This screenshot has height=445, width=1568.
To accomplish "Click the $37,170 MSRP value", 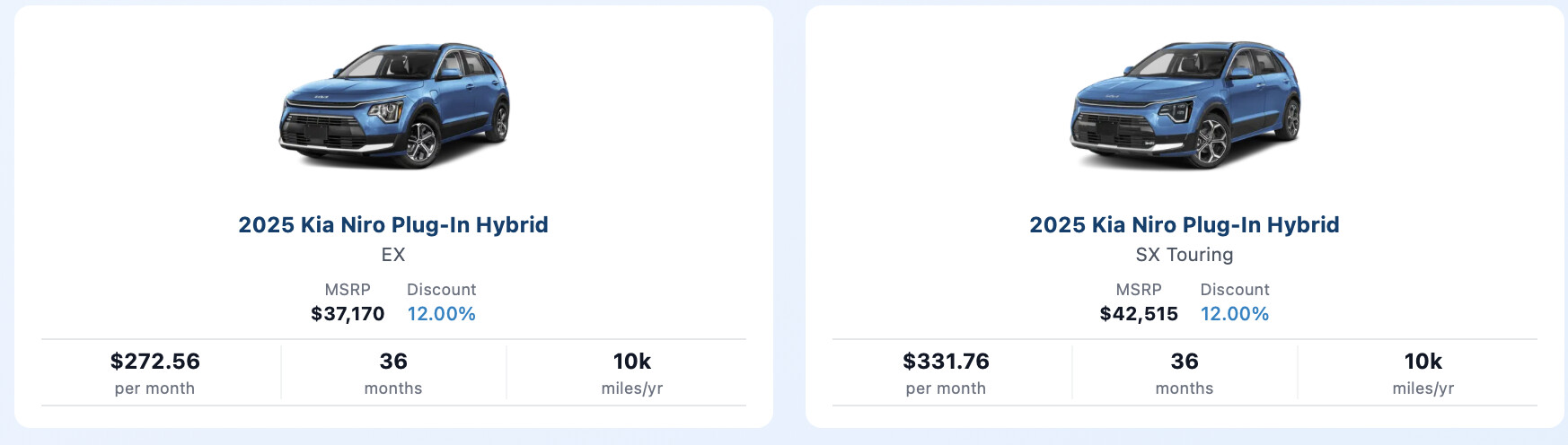I will tap(348, 314).
